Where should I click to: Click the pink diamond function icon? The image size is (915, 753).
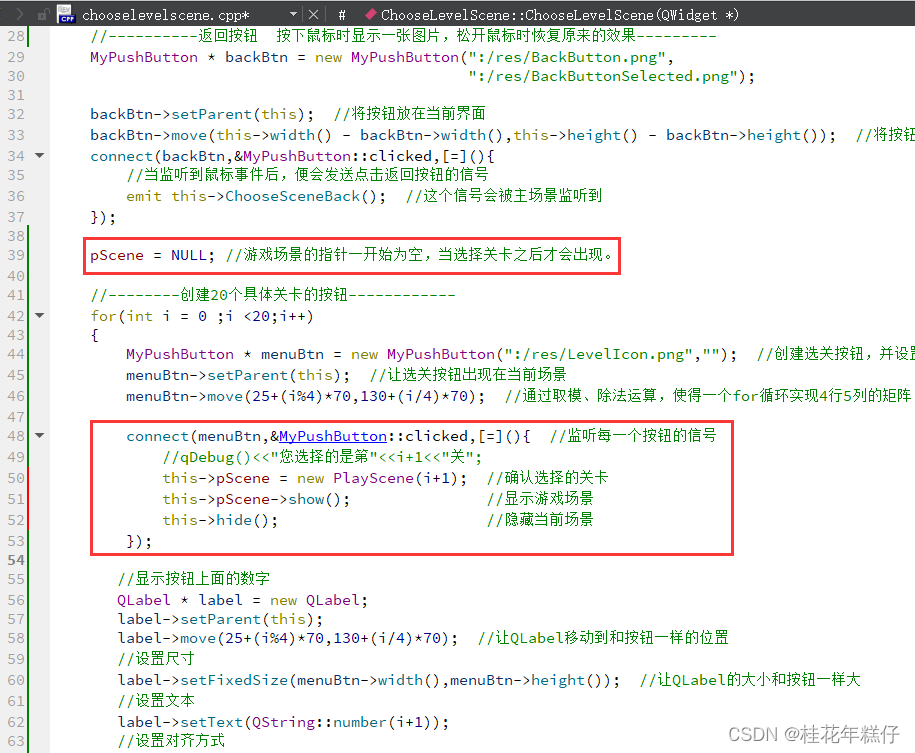[x=370, y=14]
